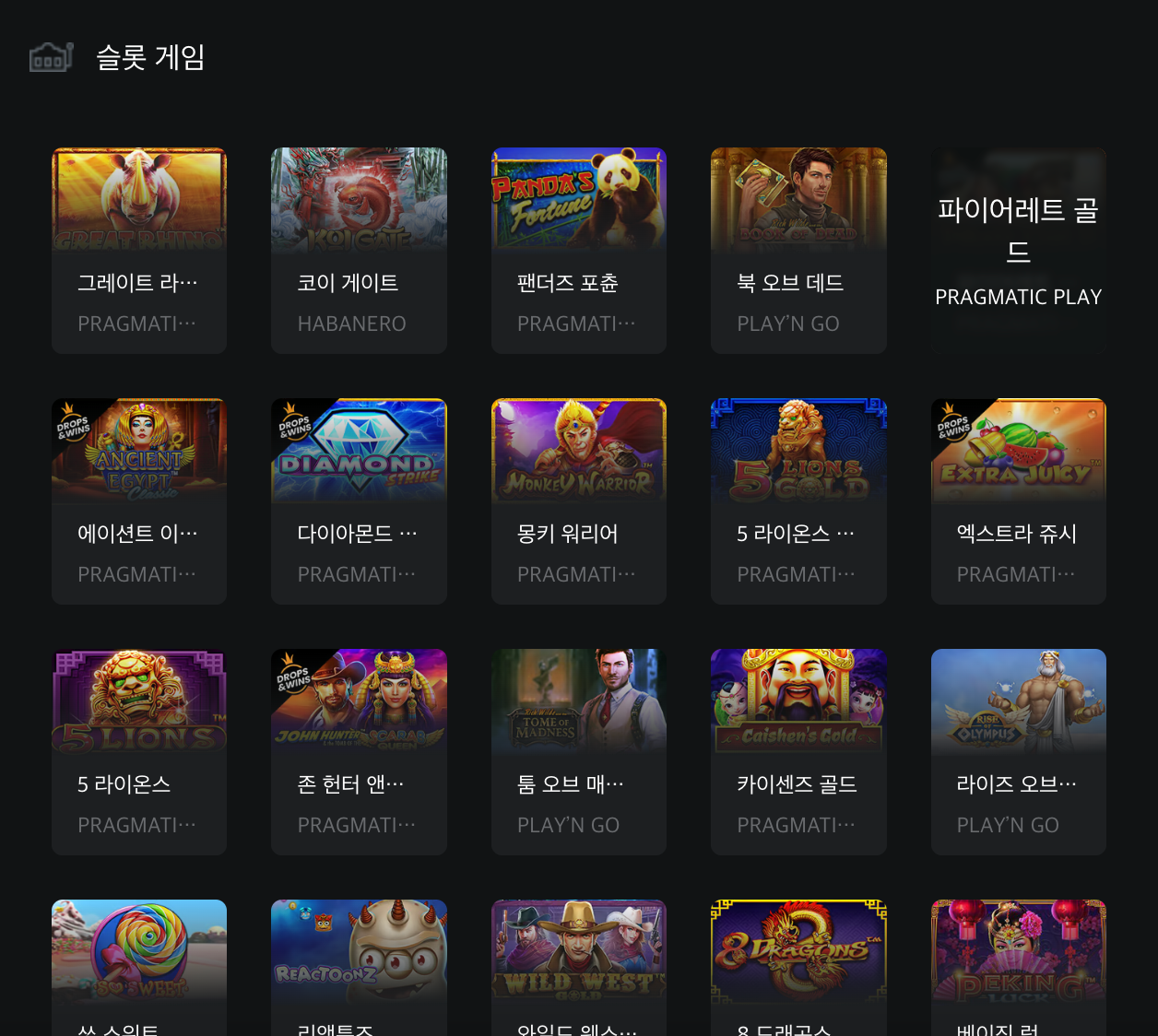Select the Panda's Fortune game card
This screenshot has width=1158, height=1036.
coord(579,251)
